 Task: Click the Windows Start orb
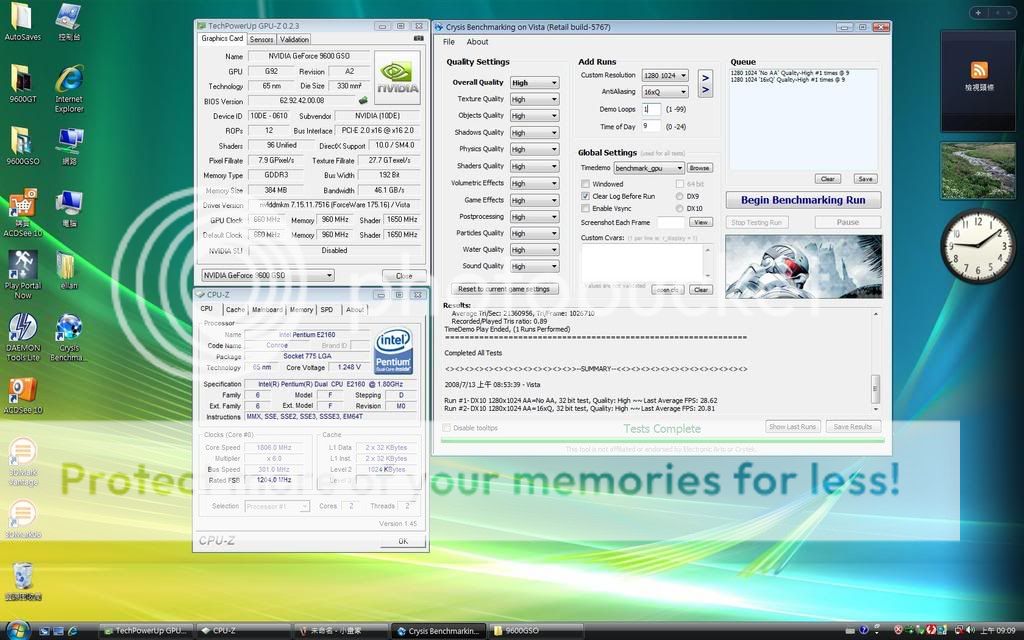[x=18, y=630]
